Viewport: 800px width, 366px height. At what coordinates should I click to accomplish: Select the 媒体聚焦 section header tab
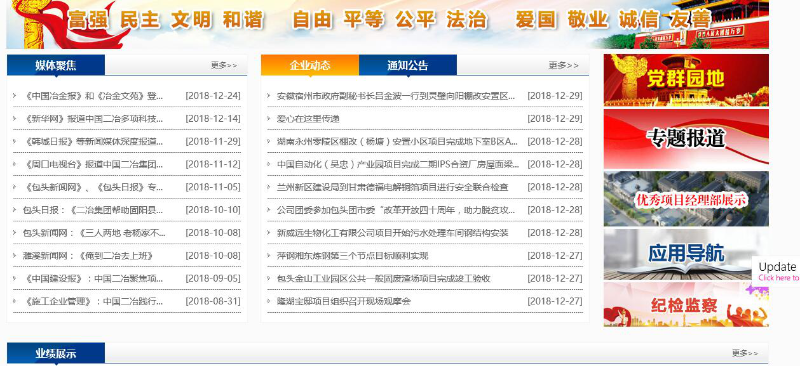click(56, 65)
